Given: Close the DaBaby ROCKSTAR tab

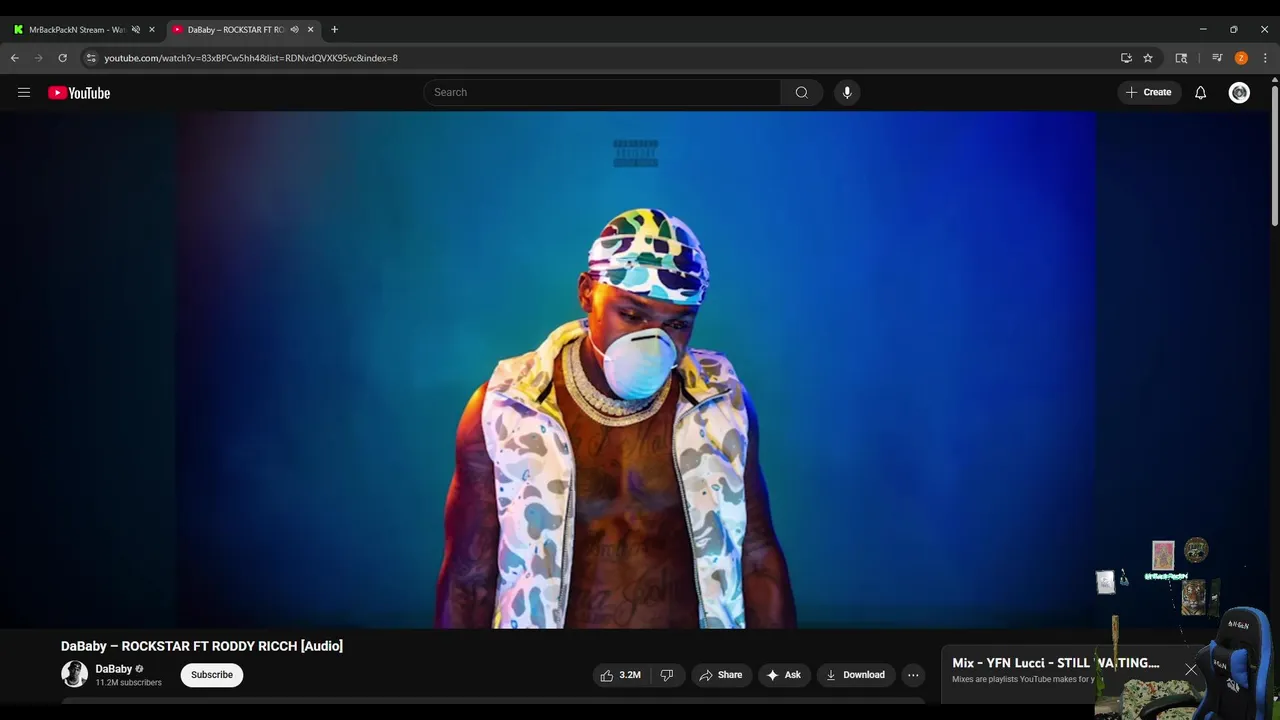Looking at the screenshot, I should (x=311, y=30).
